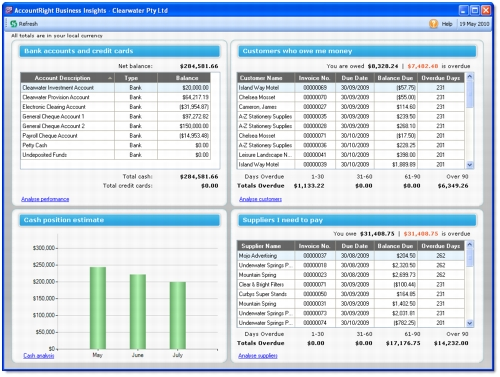Open the Analyse customers link
Image resolution: width=500 pixels, height=377 pixels.
(x=260, y=199)
